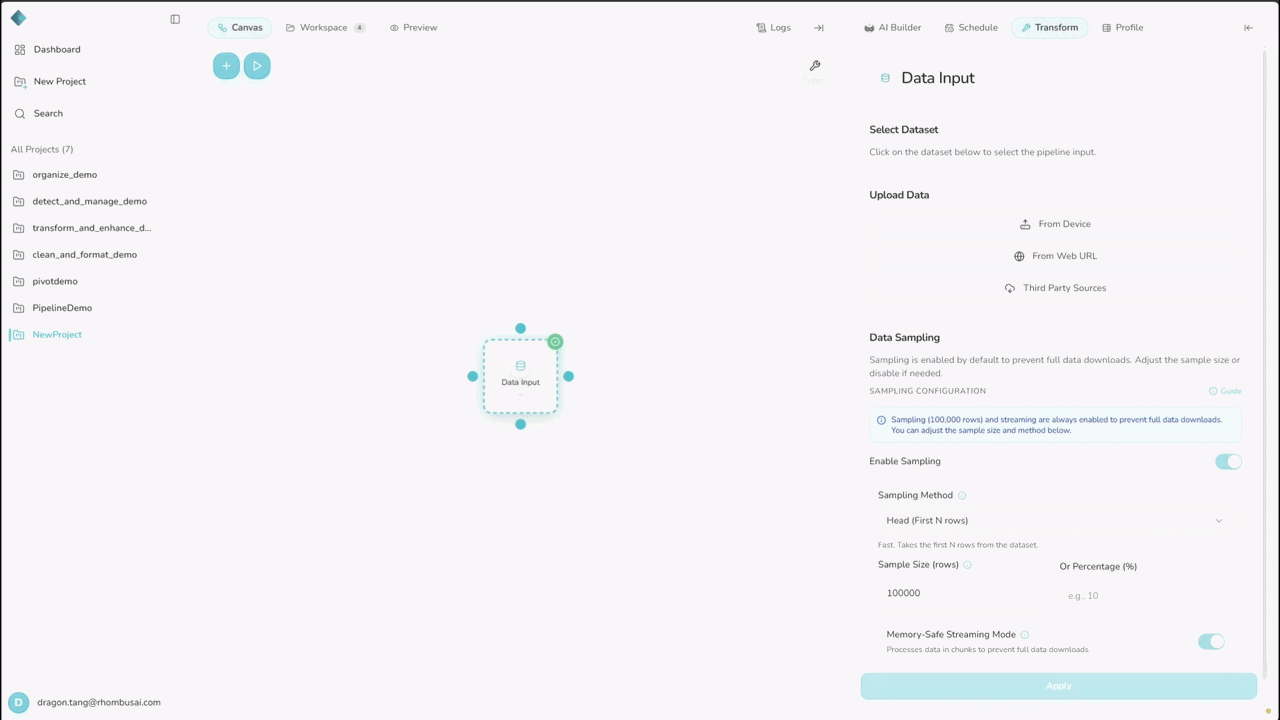Open the sampling Guide link
Image resolution: width=1280 pixels, height=720 pixels.
click(x=1225, y=391)
